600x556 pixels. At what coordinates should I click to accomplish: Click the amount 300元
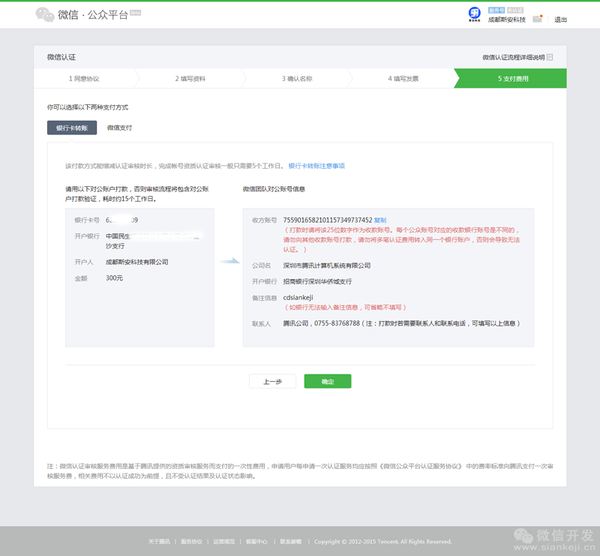[114, 278]
